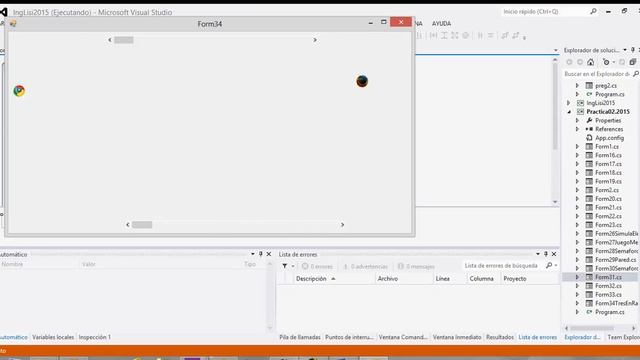This screenshot has width=640, height=360.
Task: Click the Form31.cs form icon
Action: pyautogui.click(x=589, y=277)
